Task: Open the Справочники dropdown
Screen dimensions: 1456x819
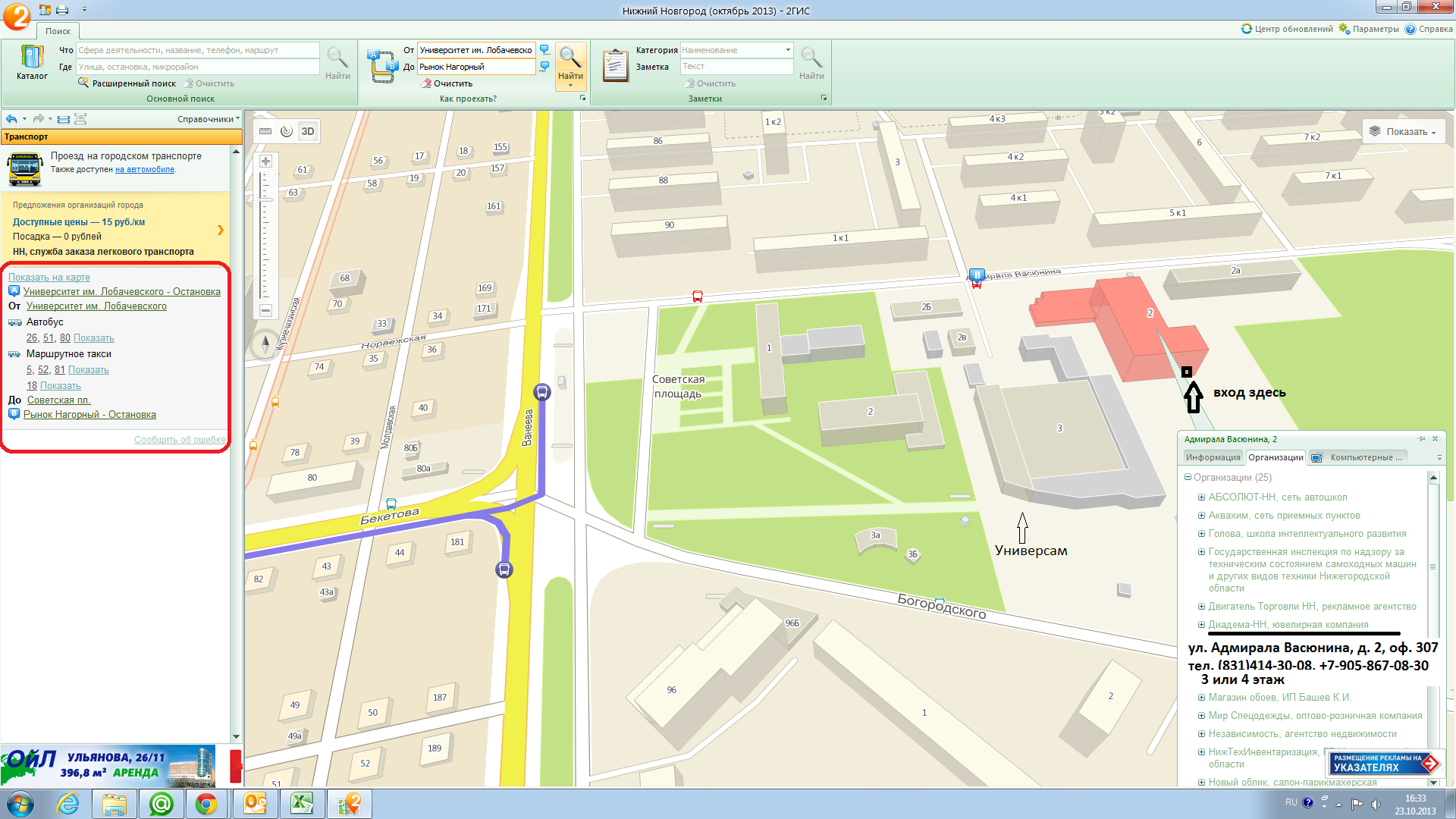Action: (209, 119)
